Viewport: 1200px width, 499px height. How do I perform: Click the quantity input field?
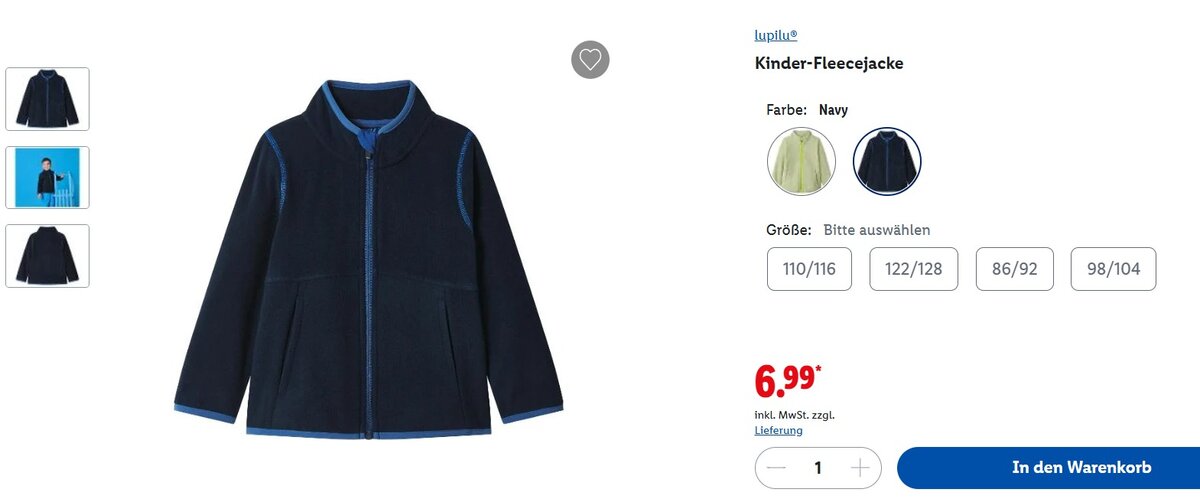[818, 467]
